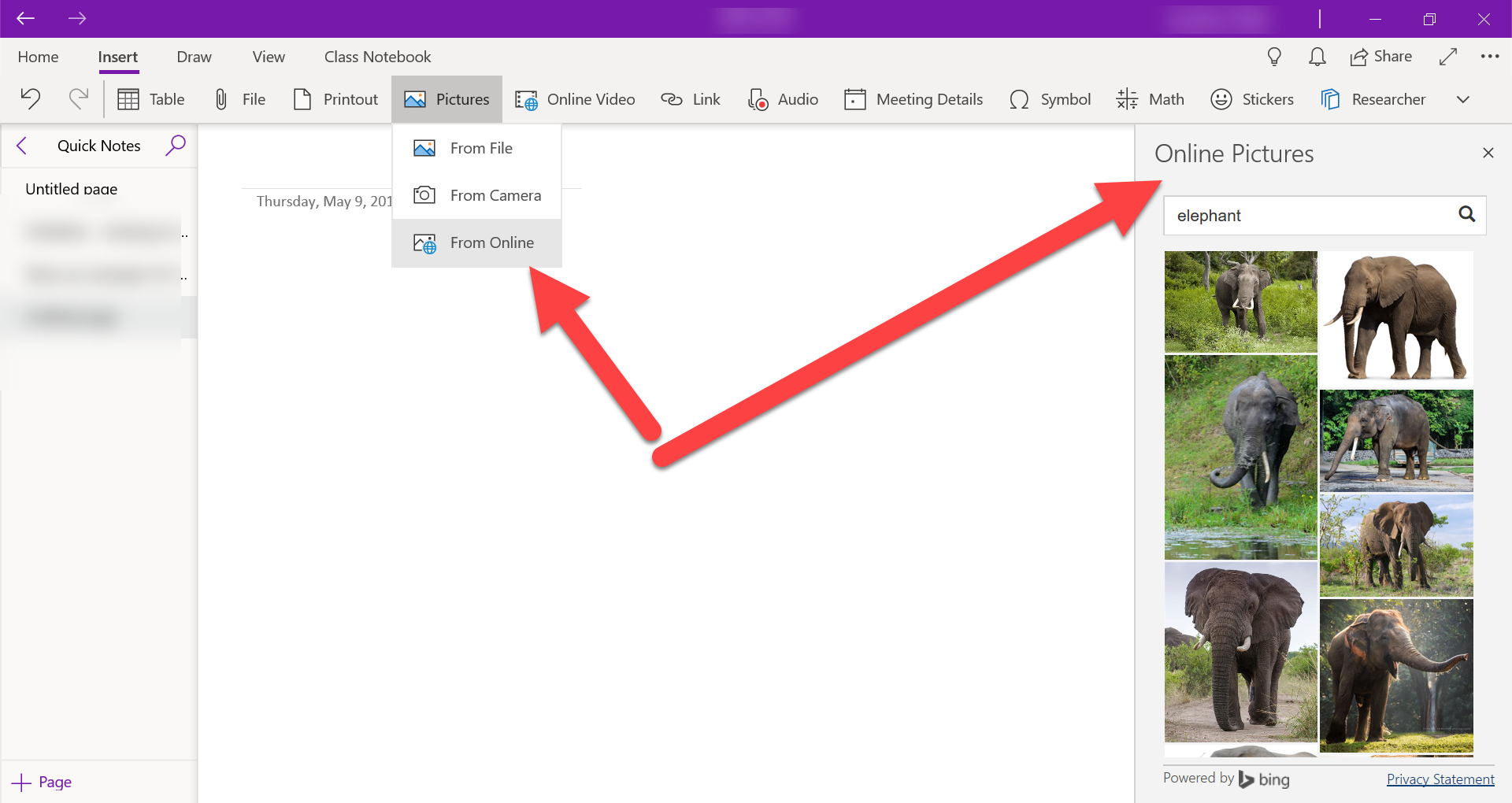
Task: Open notifications bell
Action: [x=1317, y=57]
